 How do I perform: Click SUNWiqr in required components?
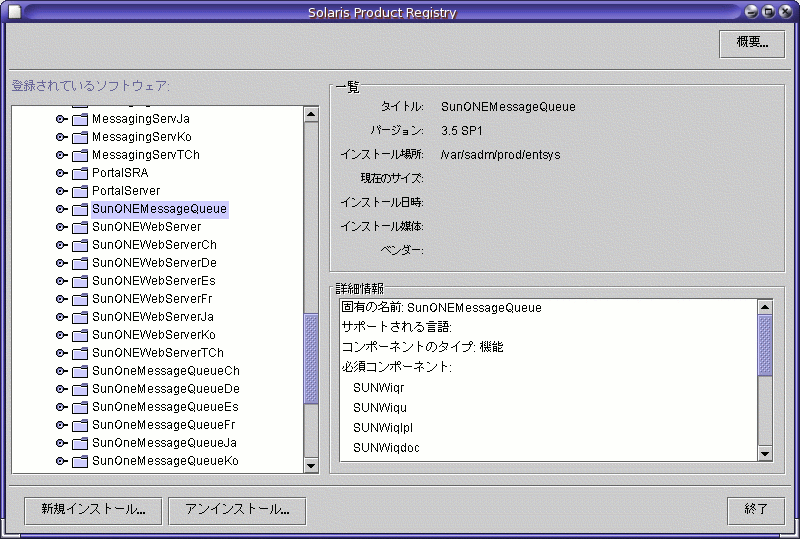379,388
